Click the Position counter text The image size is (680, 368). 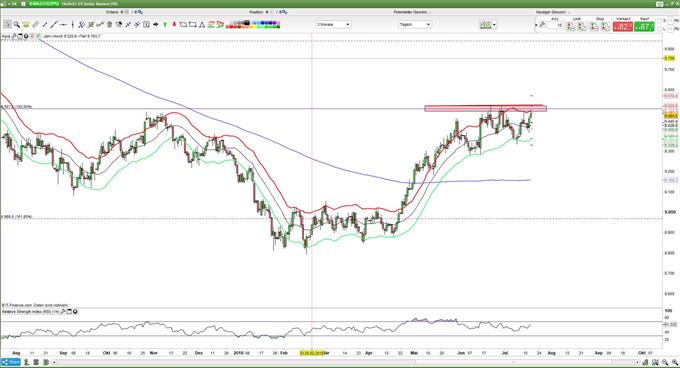[268, 12]
